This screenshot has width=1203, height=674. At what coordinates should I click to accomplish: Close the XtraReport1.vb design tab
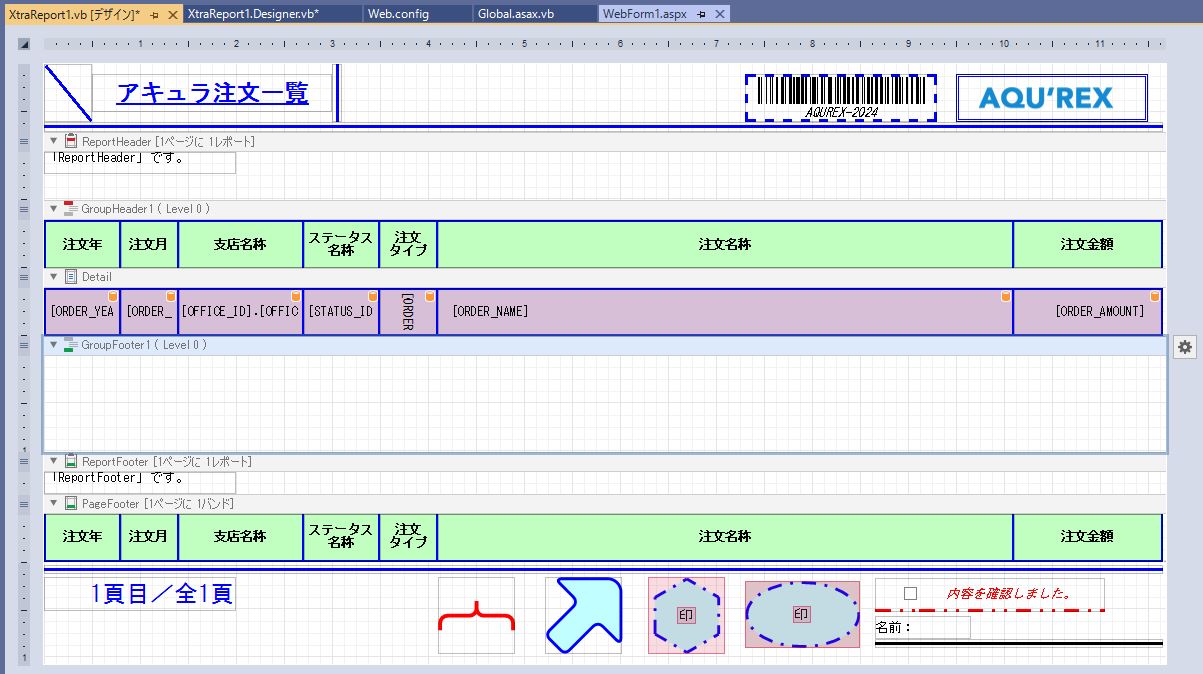[172, 14]
